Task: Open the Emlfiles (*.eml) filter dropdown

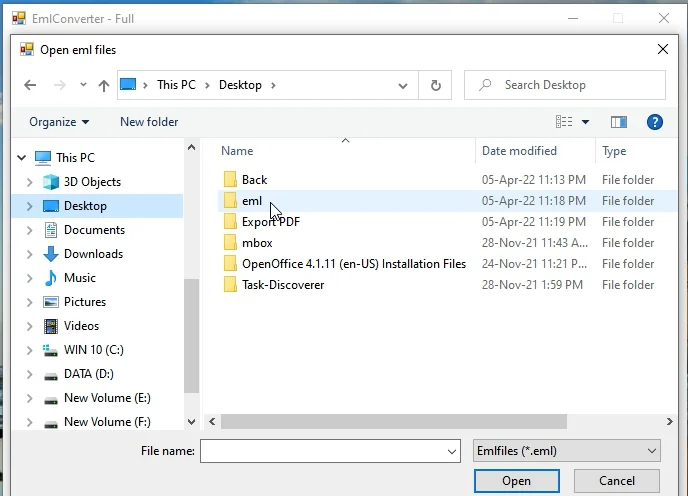Action: (566, 451)
